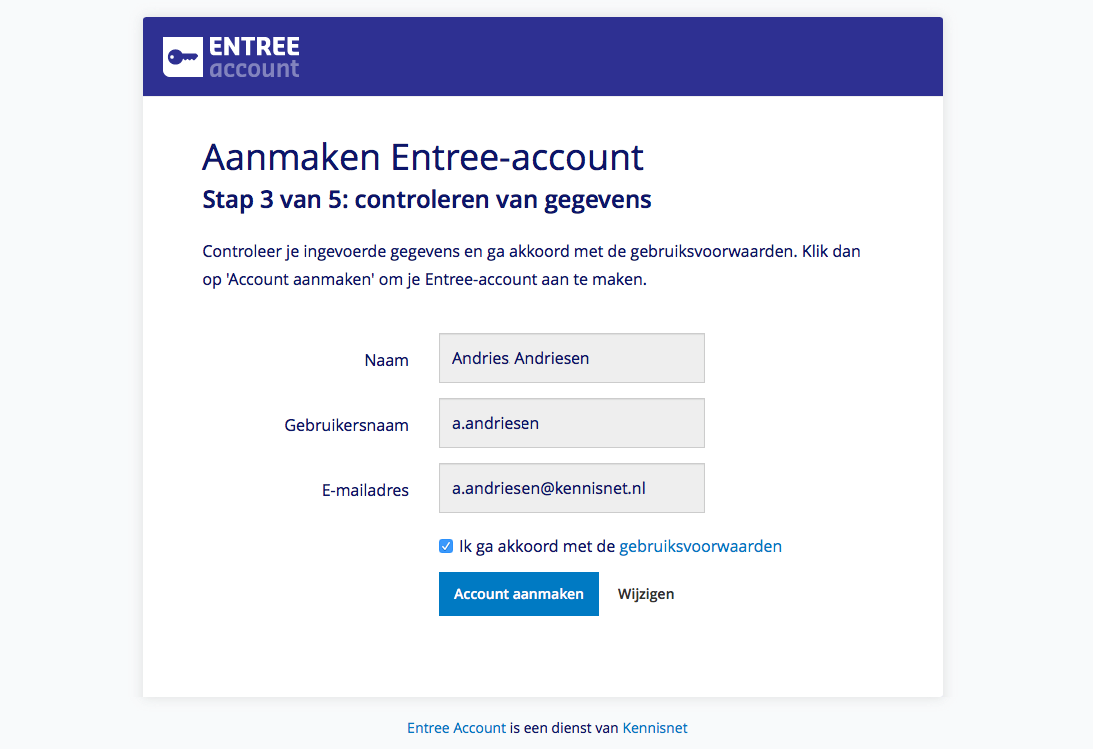The height and width of the screenshot is (749, 1093).
Task: Focus the E-mailadres field
Action: (x=572, y=488)
